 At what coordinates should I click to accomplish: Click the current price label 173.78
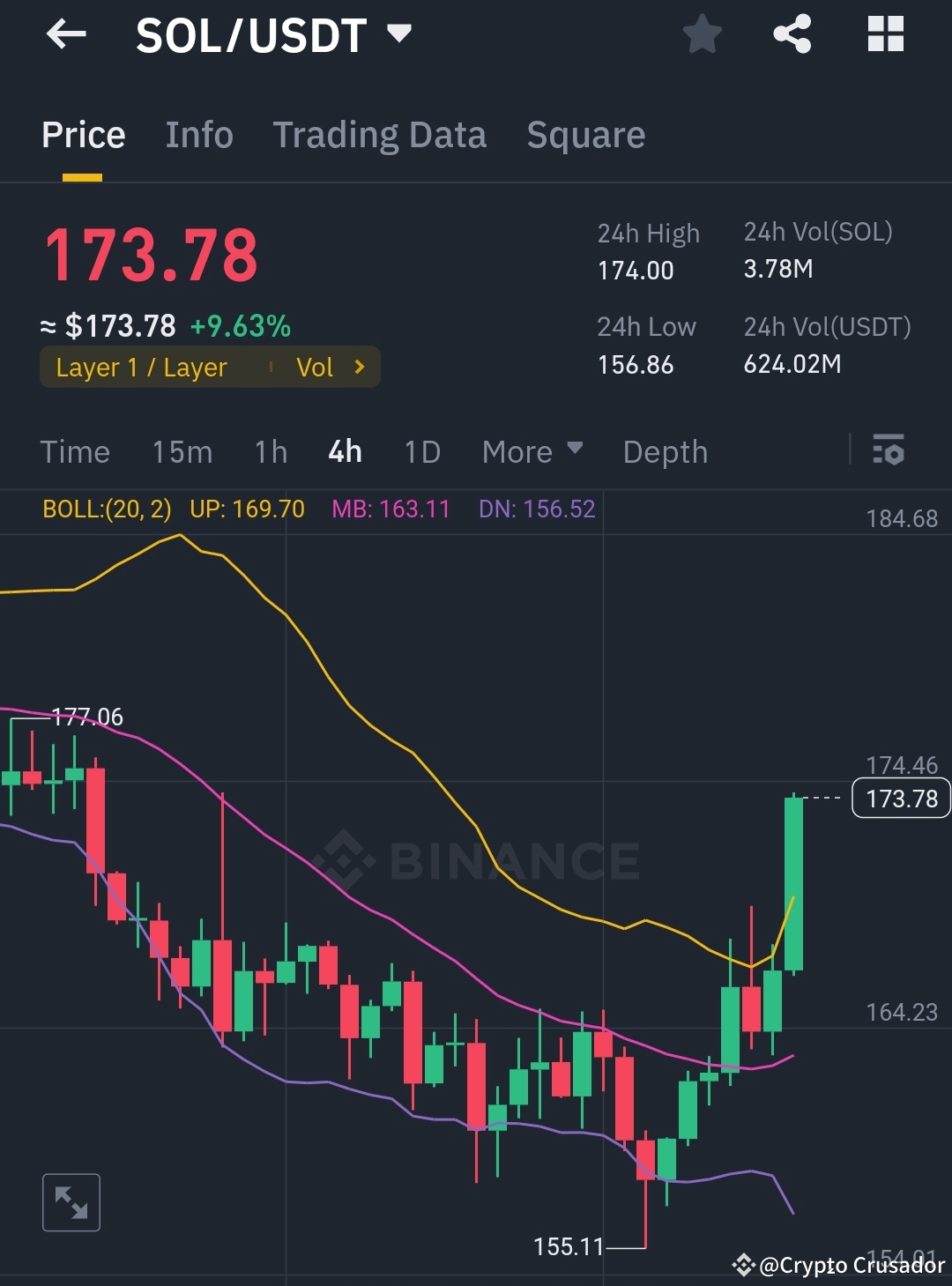[900, 798]
